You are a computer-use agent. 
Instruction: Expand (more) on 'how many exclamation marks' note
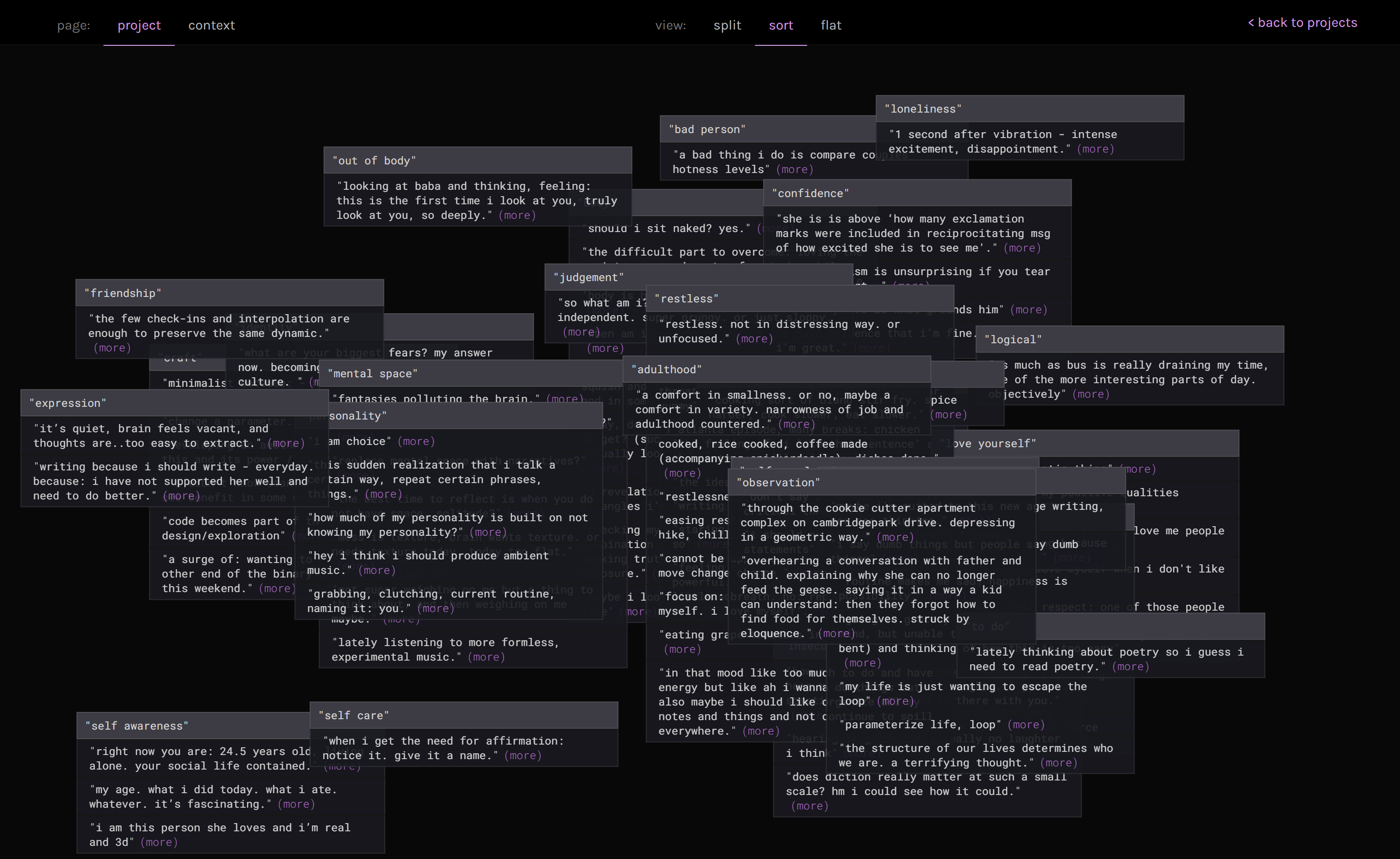[x=1022, y=248]
